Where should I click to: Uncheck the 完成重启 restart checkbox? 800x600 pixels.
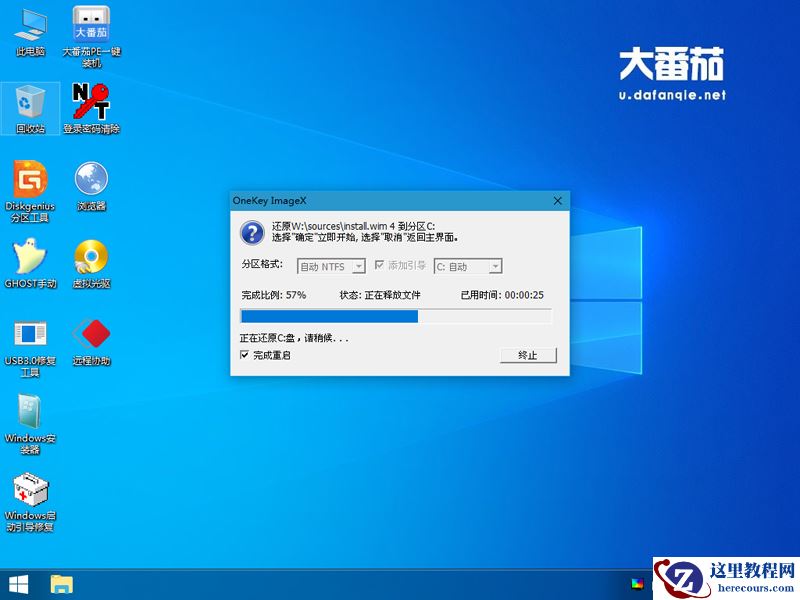243,356
